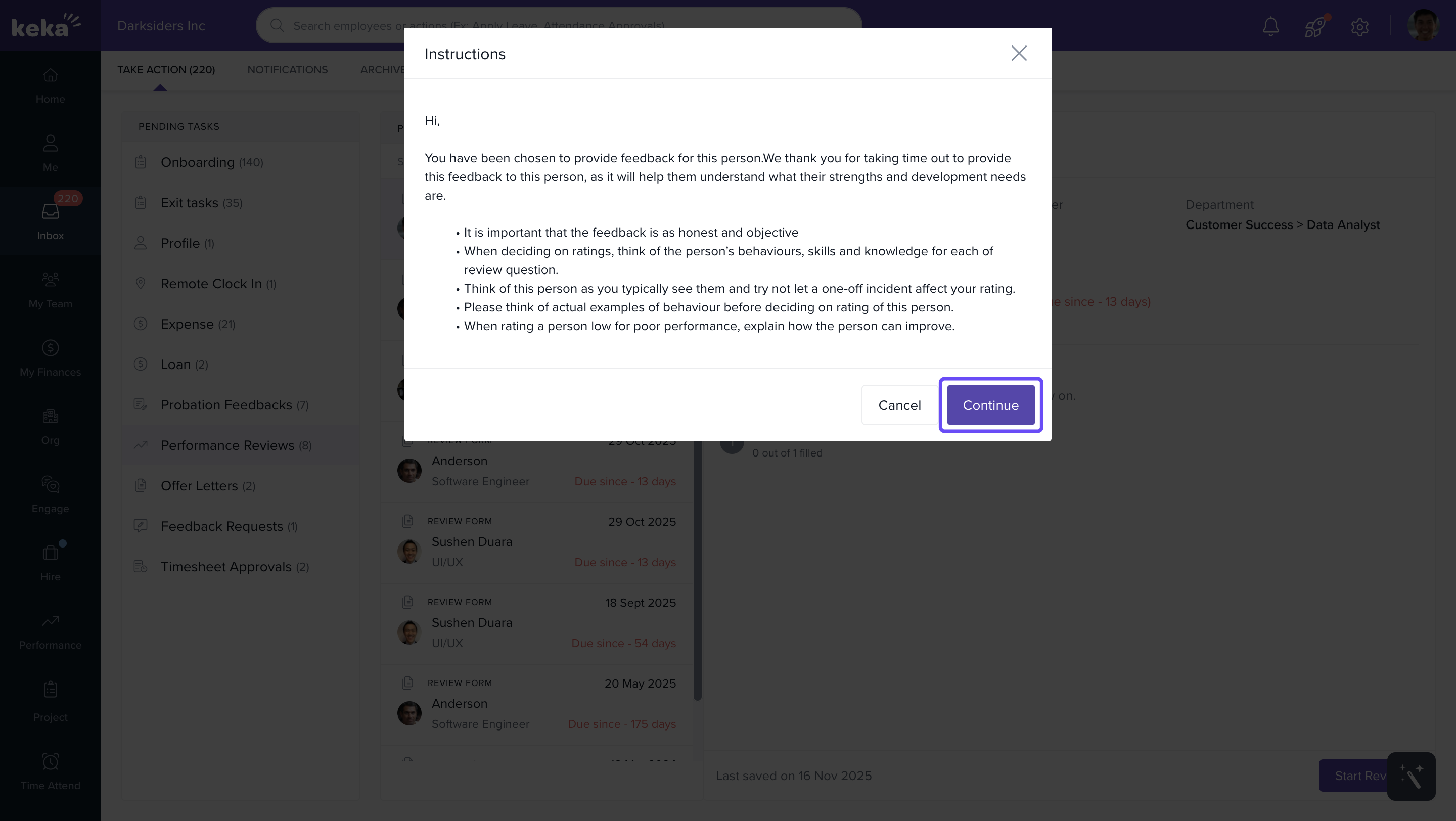Viewport: 1456px width, 821px height.
Task: Click Continue in Instructions dialog
Action: [990, 405]
